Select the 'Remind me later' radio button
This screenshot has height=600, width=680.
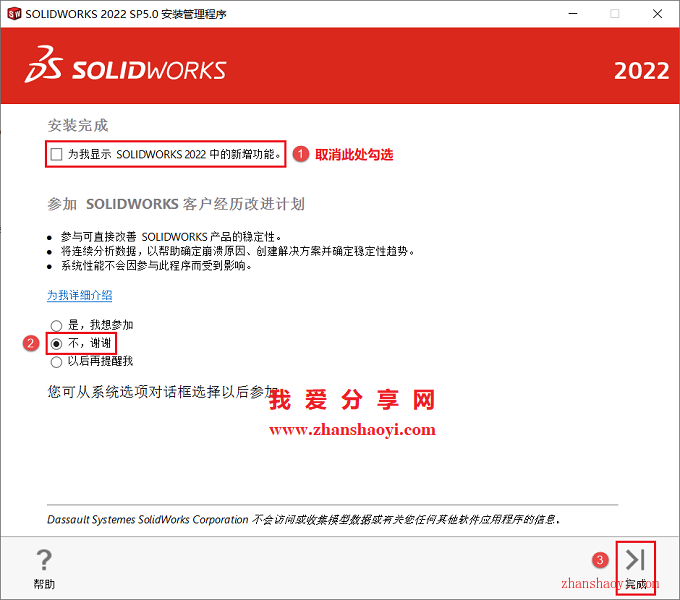56,362
